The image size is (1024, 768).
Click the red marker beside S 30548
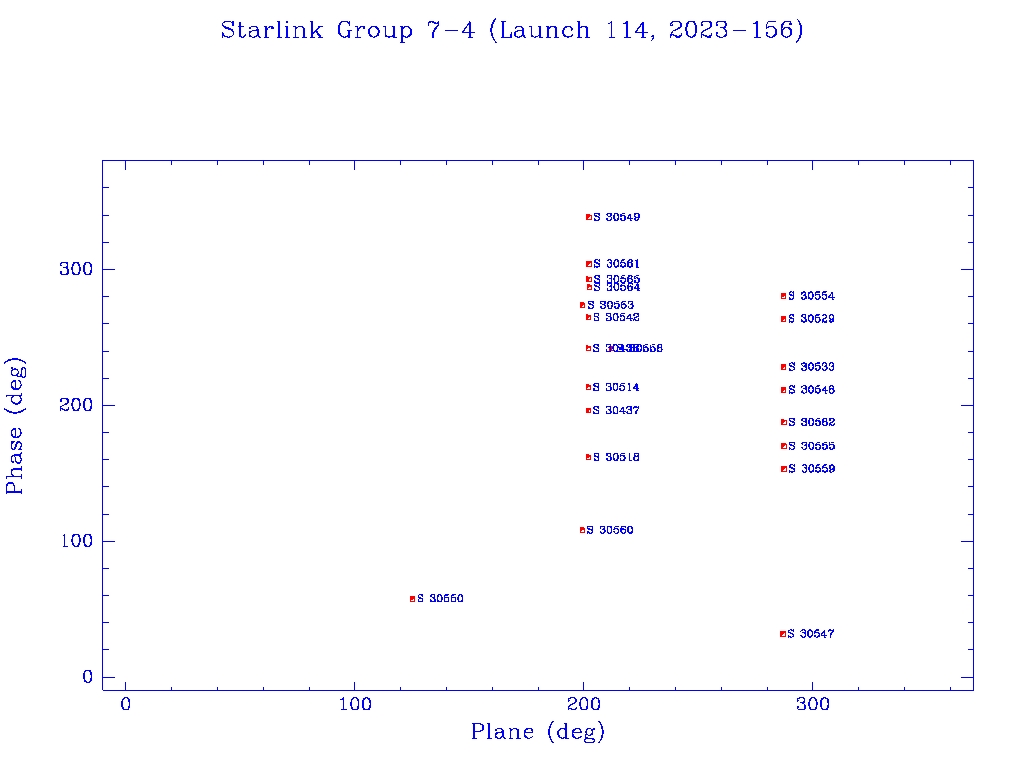coord(784,390)
